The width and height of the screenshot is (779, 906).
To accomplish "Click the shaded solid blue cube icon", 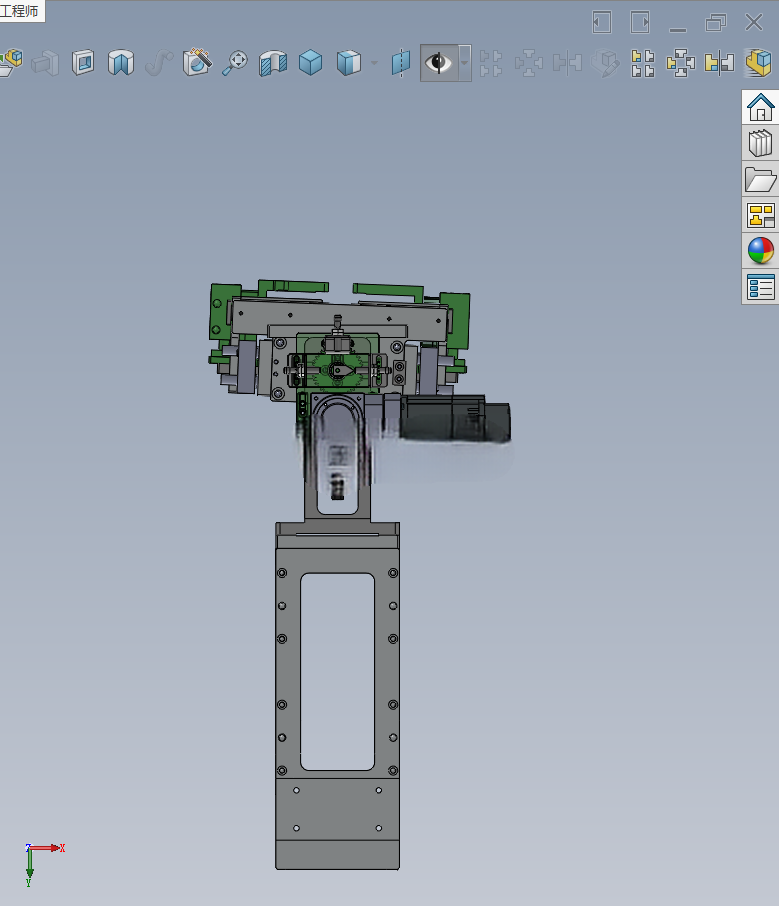I will [310, 62].
